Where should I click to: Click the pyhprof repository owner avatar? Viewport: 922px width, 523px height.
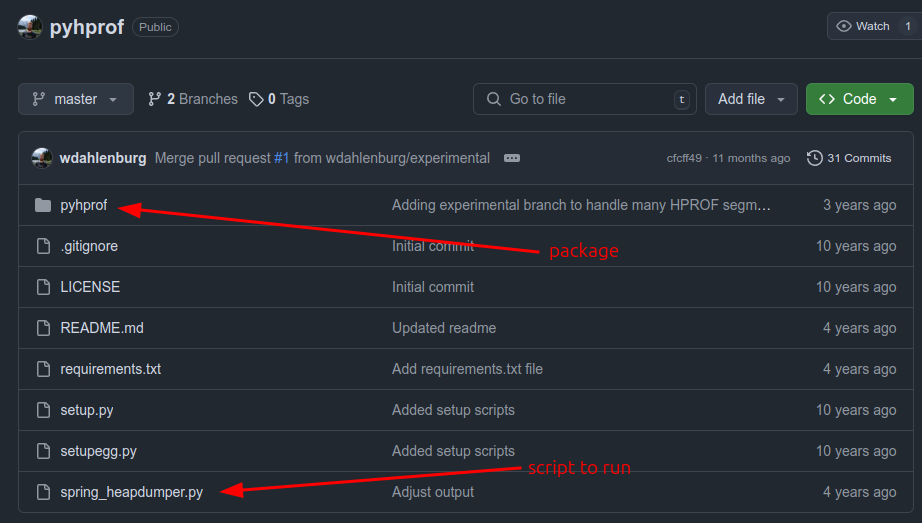tap(30, 27)
